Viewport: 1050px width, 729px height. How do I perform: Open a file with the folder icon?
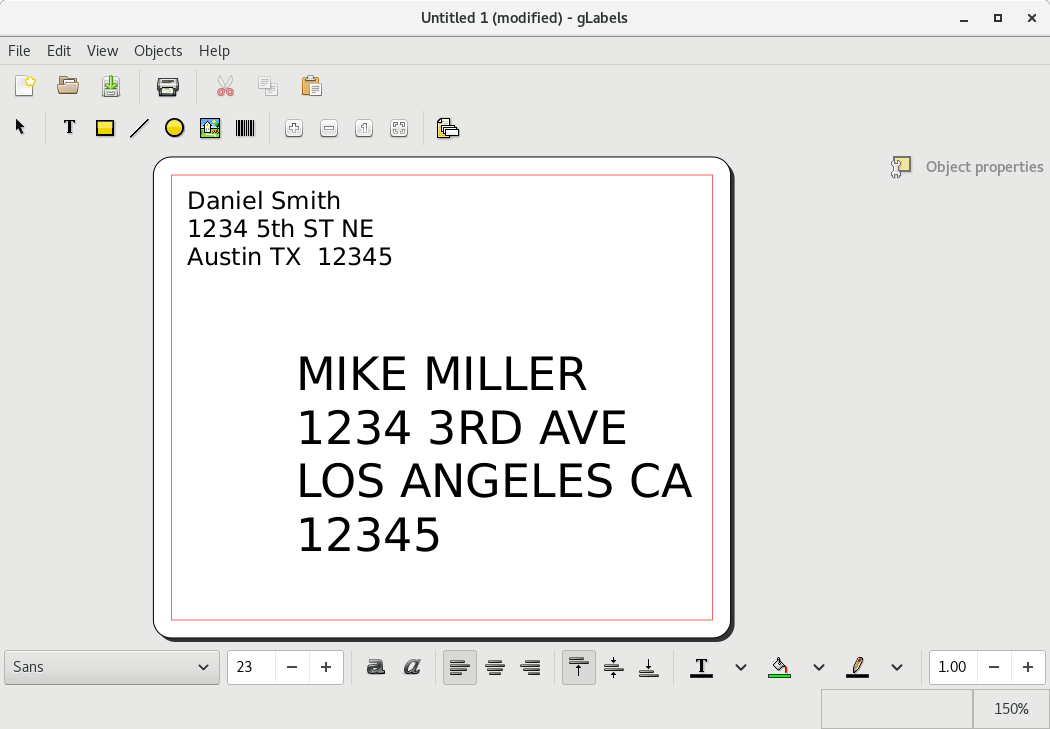(x=68, y=86)
